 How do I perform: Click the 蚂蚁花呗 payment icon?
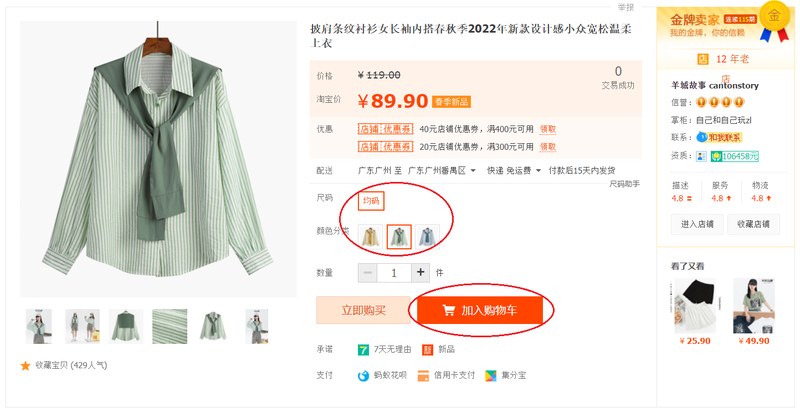point(364,376)
